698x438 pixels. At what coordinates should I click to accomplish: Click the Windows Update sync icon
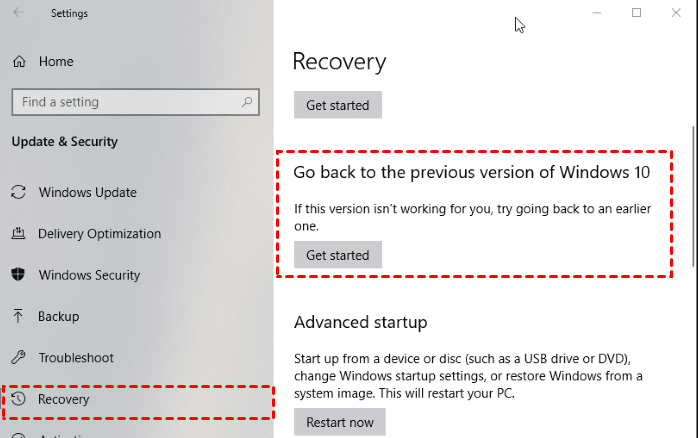click(19, 192)
